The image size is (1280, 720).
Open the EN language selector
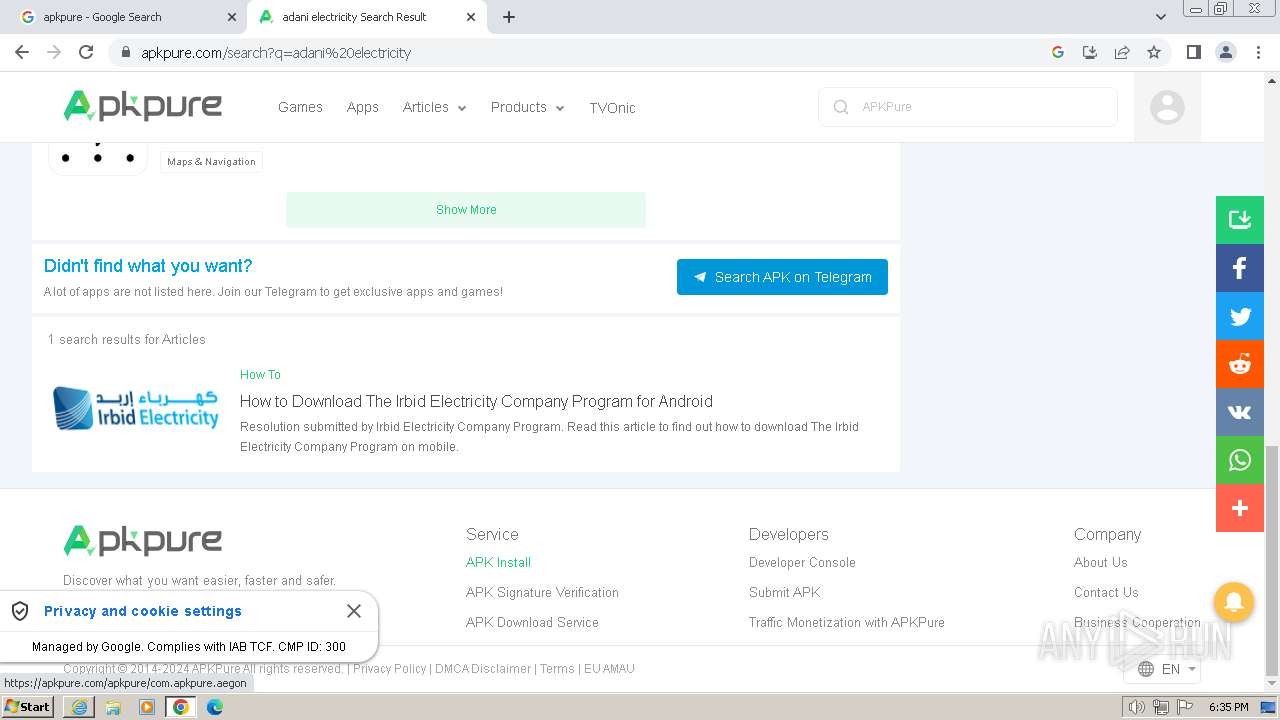(1162, 669)
